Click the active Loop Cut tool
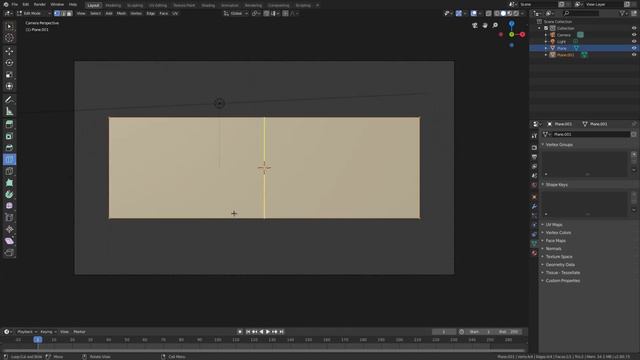This screenshot has height=360, width=640. [9, 160]
